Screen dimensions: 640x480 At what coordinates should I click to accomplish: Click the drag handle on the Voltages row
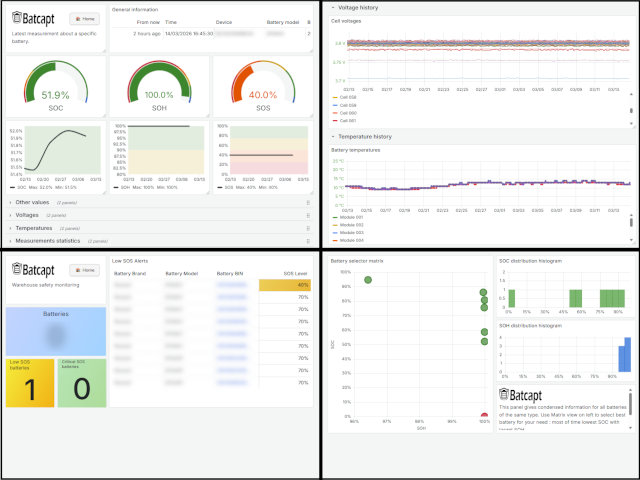308,215
